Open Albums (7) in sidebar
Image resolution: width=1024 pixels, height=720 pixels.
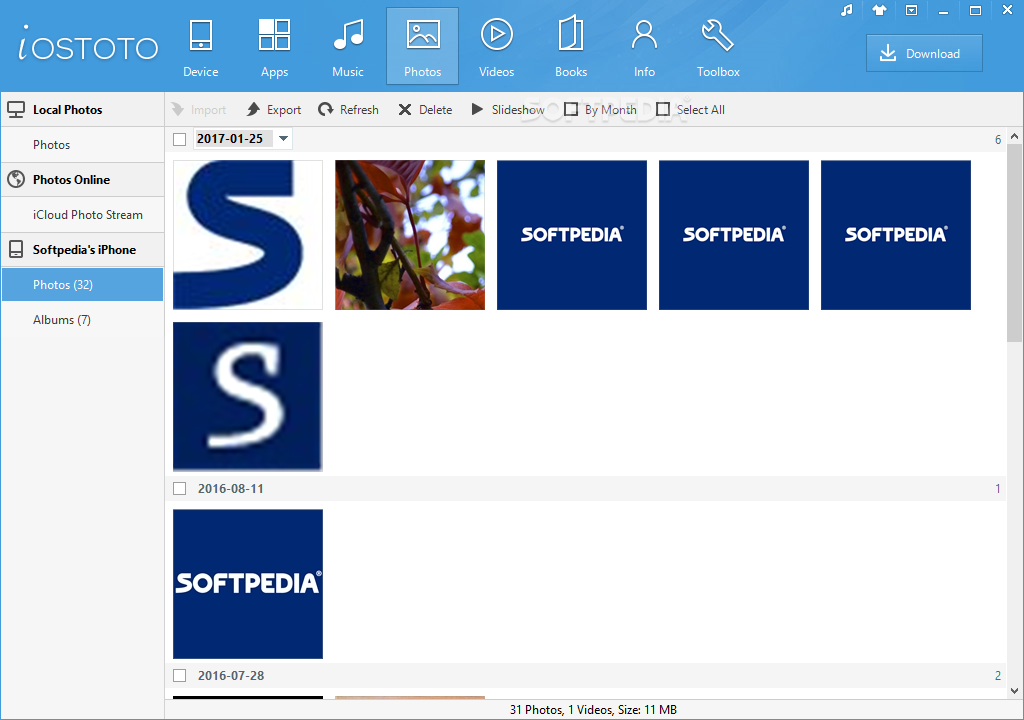tap(82, 320)
